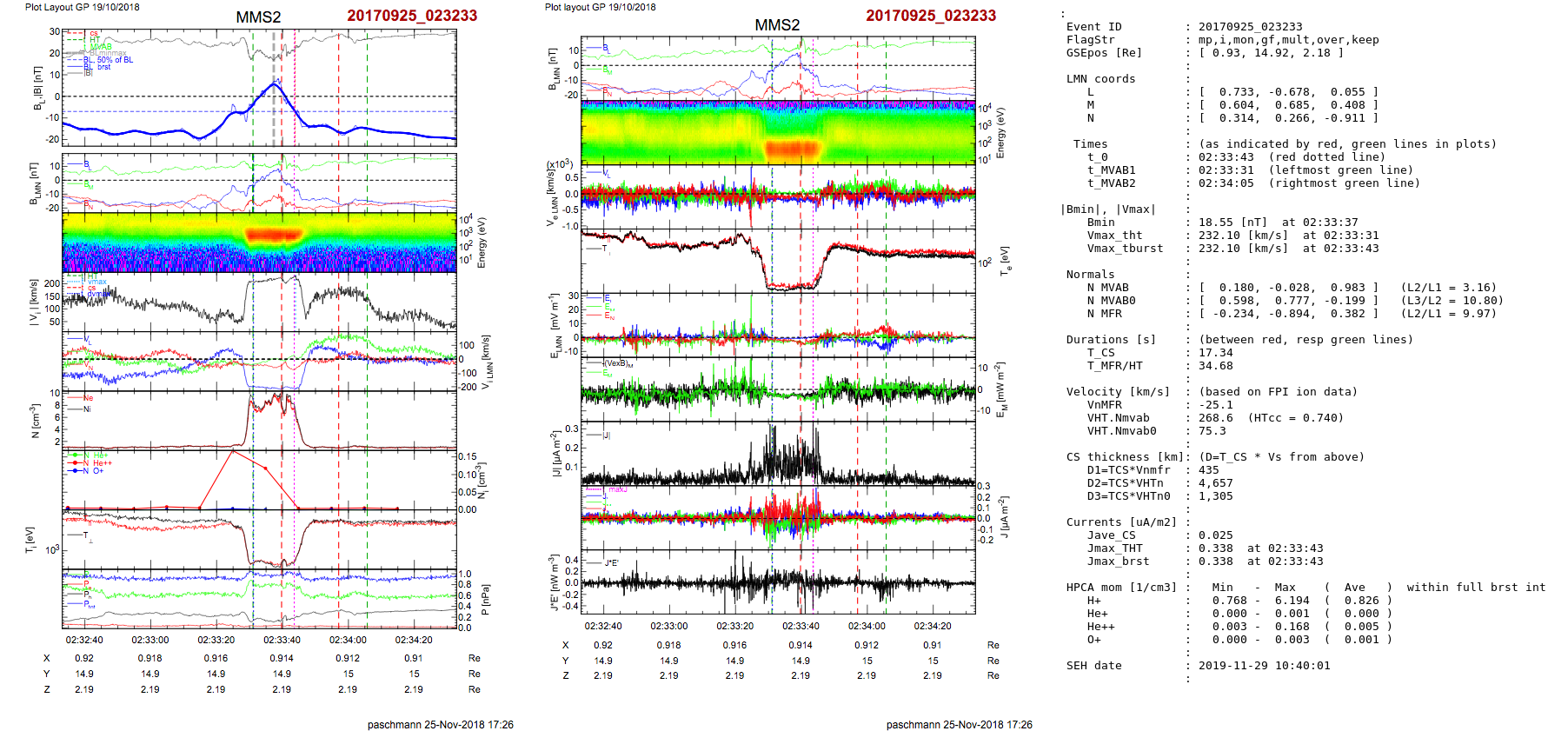Click the He++ density peak in the left plot
This screenshot has width=1568, height=731.
tap(233, 452)
